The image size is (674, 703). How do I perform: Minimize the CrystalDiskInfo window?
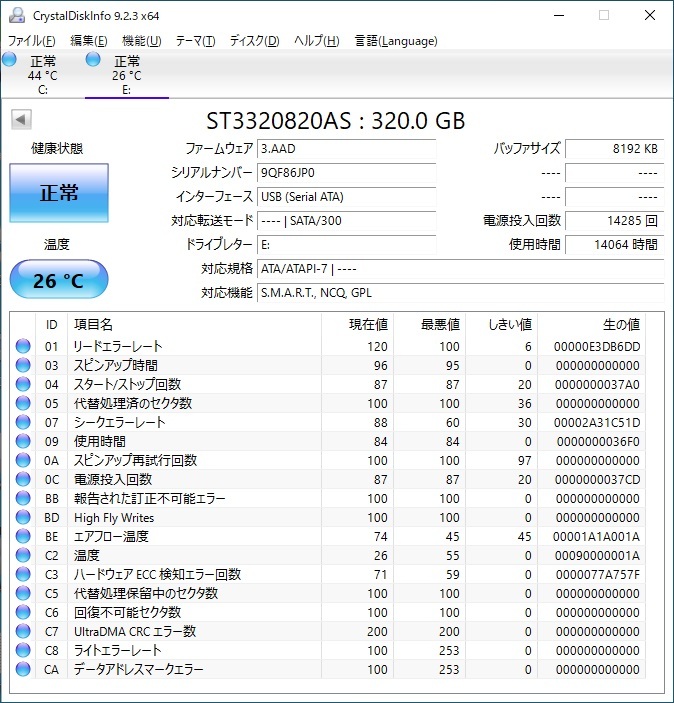tap(559, 16)
